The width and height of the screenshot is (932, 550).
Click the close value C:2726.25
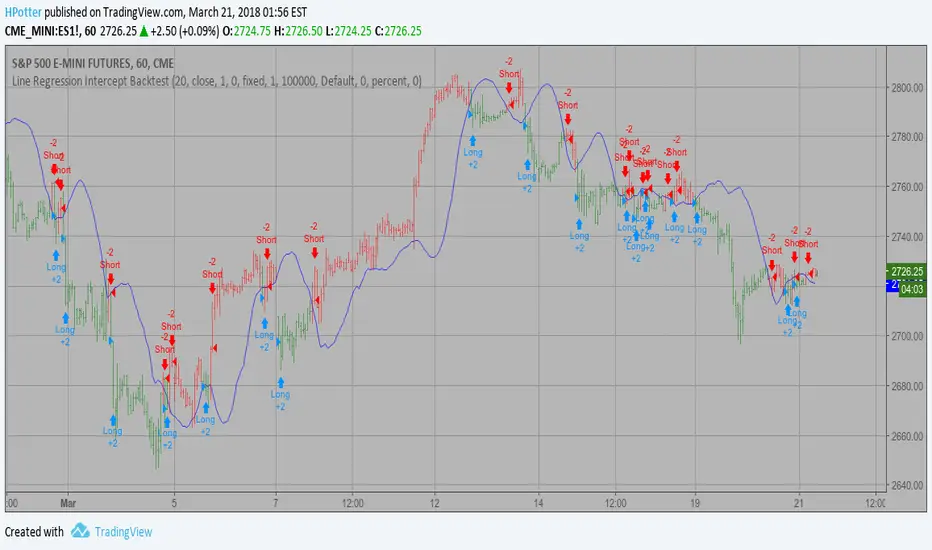pos(398,31)
